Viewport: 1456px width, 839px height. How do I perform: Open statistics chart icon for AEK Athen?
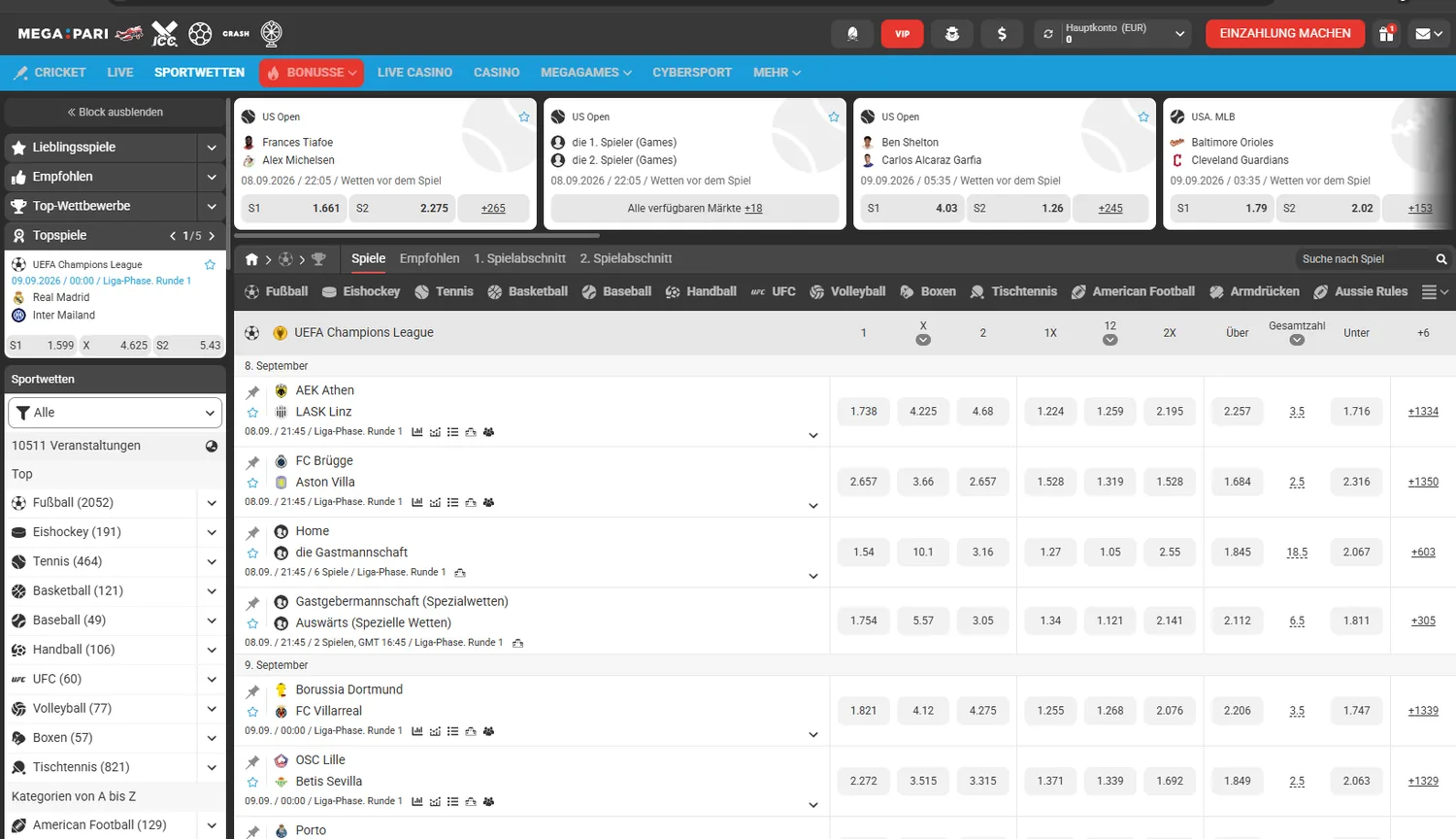click(x=417, y=432)
